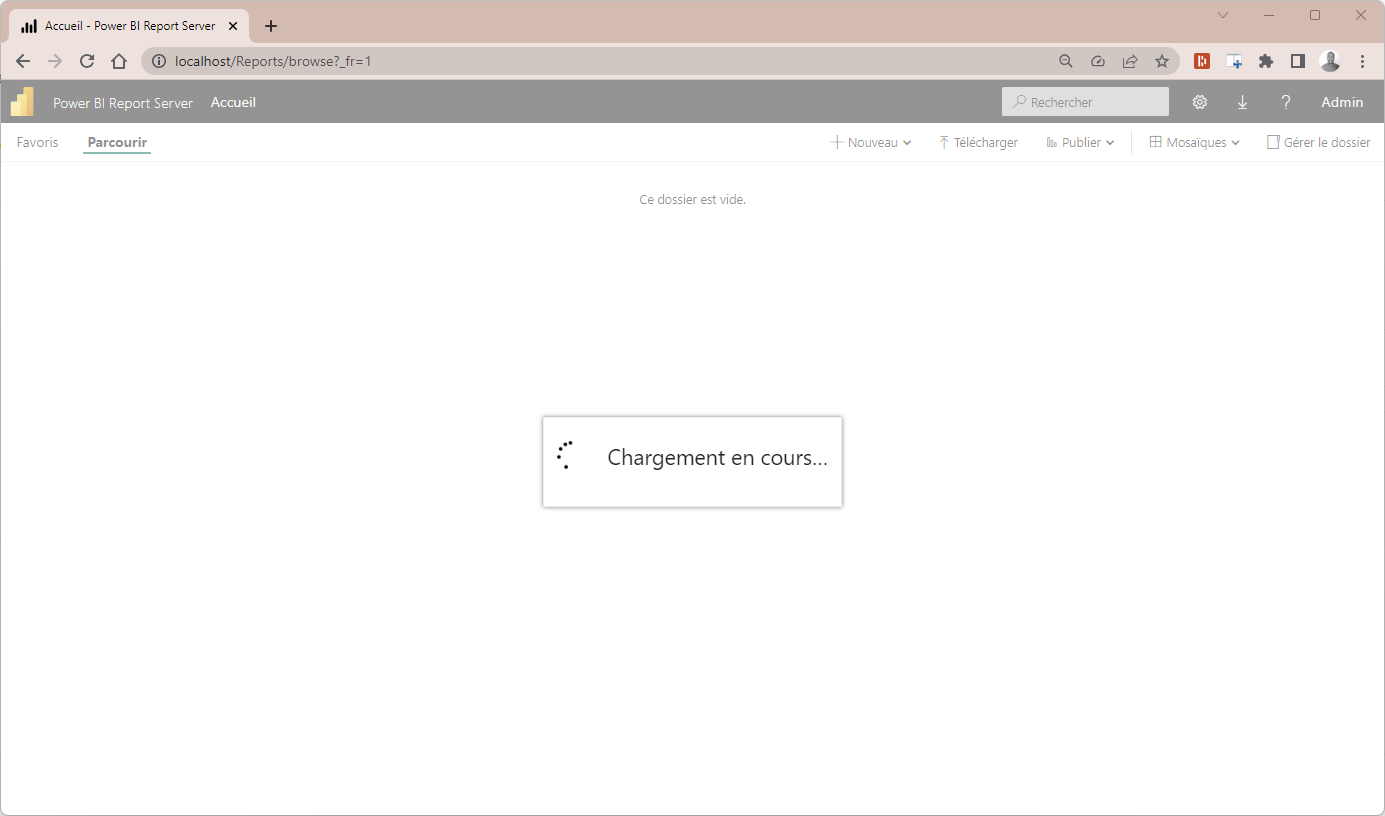This screenshot has height=816, width=1385.
Task: Open the Mosaïques view dropdown
Action: click(1195, 143)
